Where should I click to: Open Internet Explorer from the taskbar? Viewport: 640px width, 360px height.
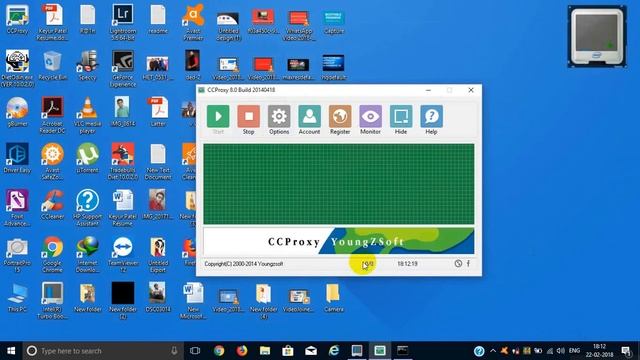click(334, 351)
